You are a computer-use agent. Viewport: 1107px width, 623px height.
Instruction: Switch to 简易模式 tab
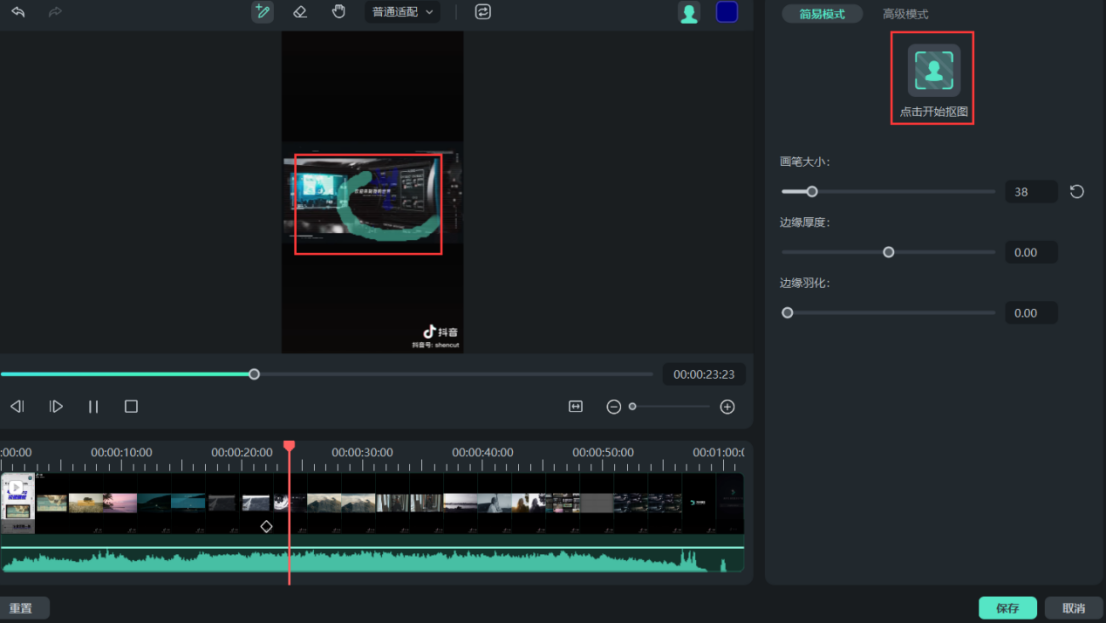point(822,14)
